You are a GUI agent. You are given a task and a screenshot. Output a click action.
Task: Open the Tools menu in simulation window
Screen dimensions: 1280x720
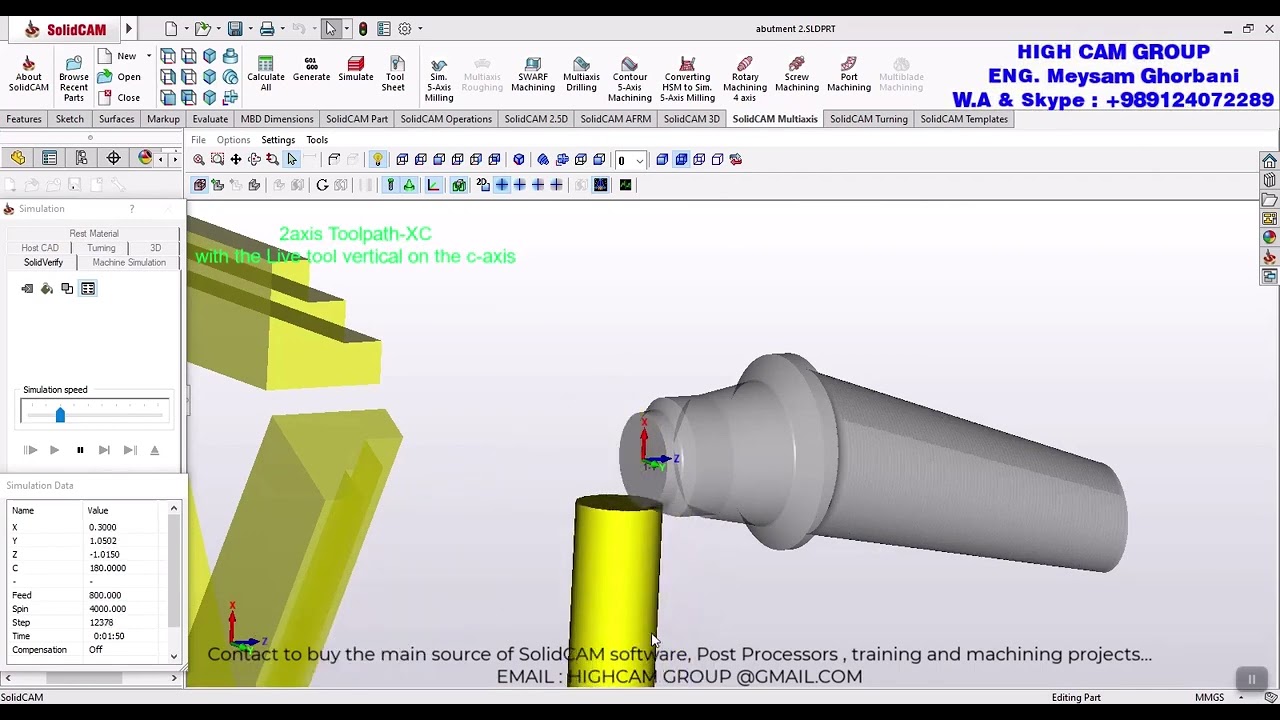coord(317,140)
